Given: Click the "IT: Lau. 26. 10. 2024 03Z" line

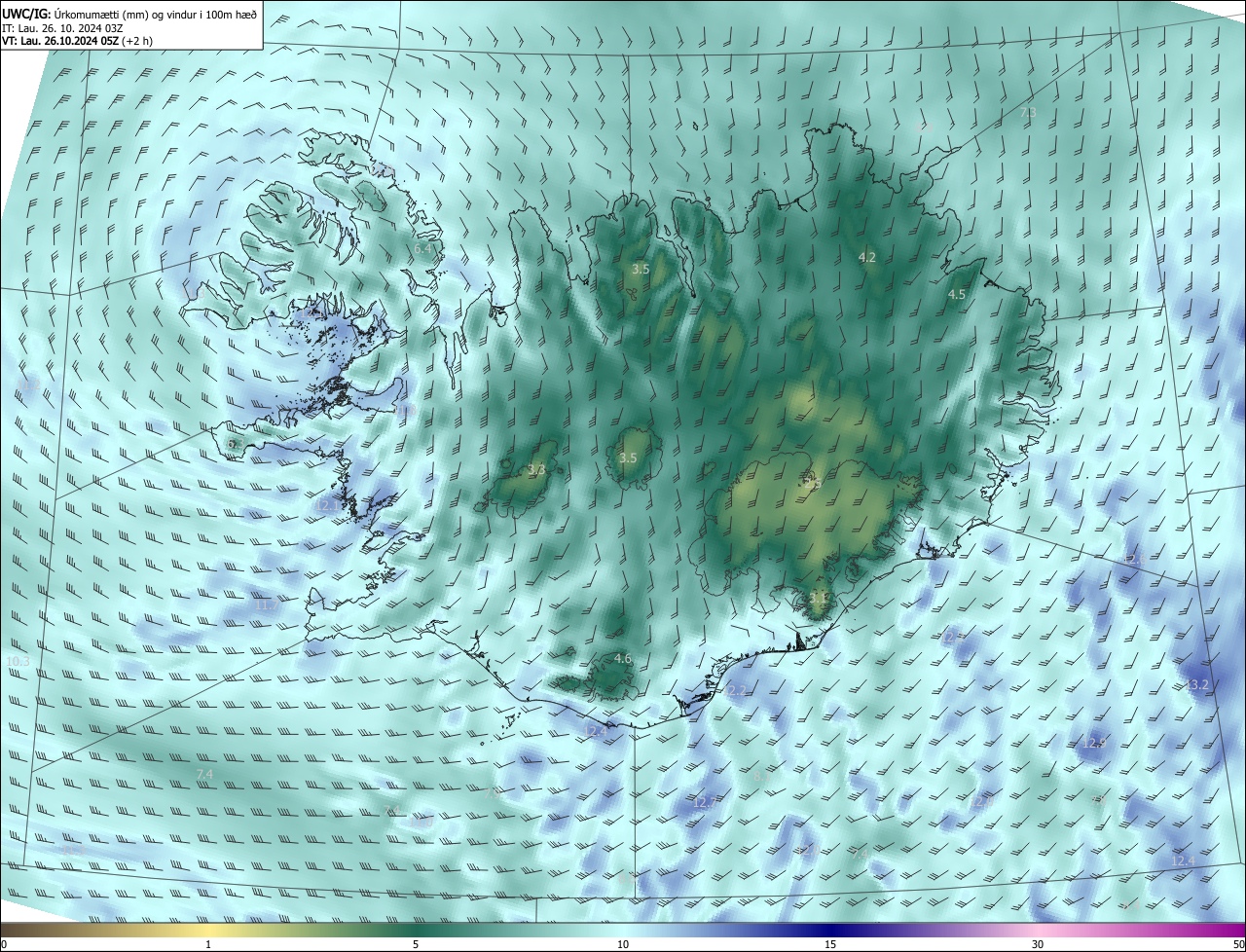Looking at the screenshot, I should point(62,27).
